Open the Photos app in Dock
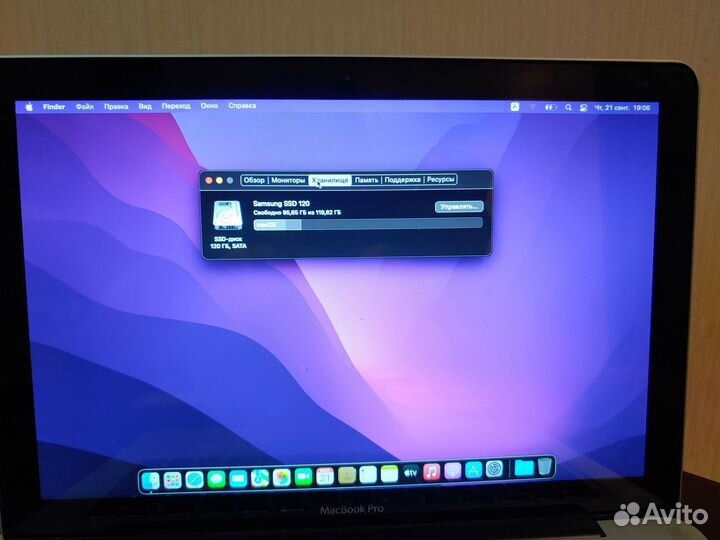This screenshot has width=720, height=540. tap(281, 478)
